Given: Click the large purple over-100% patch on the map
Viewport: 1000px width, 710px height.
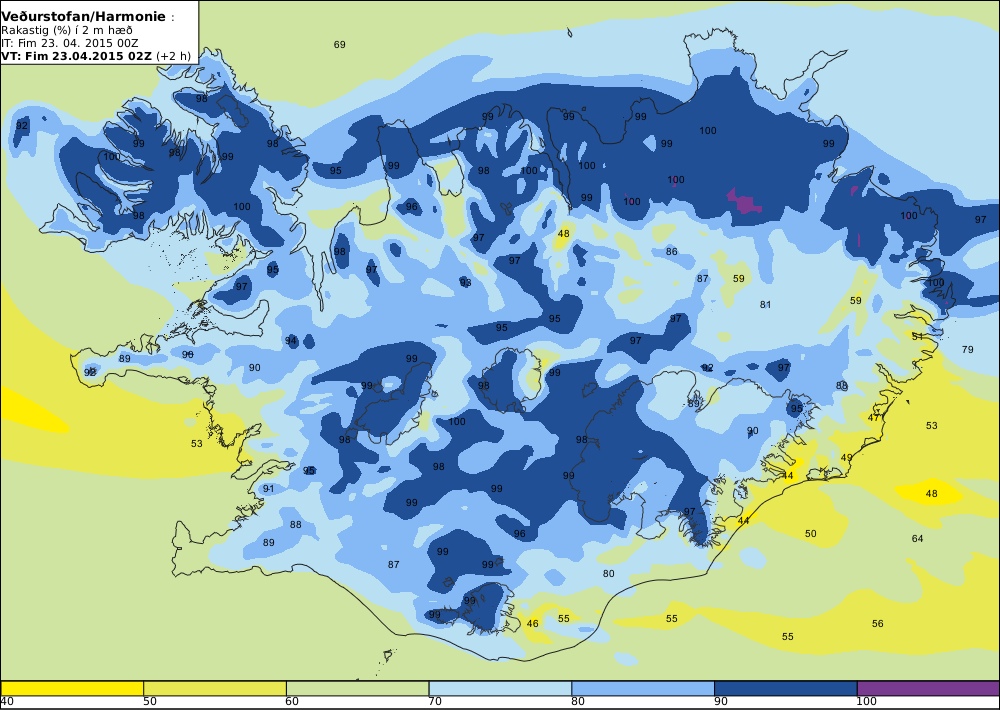Looking at the screenshot, I should (744, 202).
